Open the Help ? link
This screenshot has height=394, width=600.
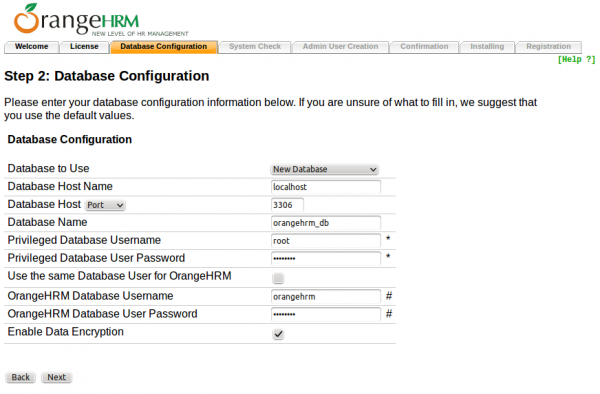(x=576, y=59)
